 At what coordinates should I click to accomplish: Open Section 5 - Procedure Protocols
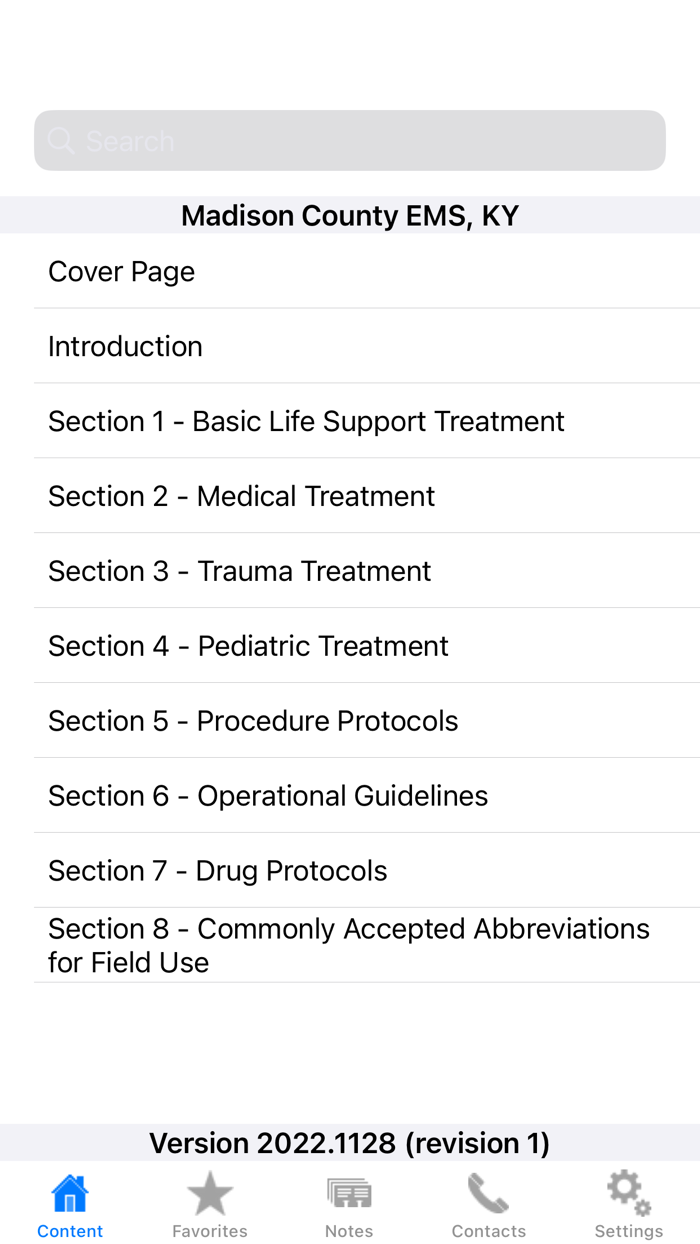pos(350,720)
